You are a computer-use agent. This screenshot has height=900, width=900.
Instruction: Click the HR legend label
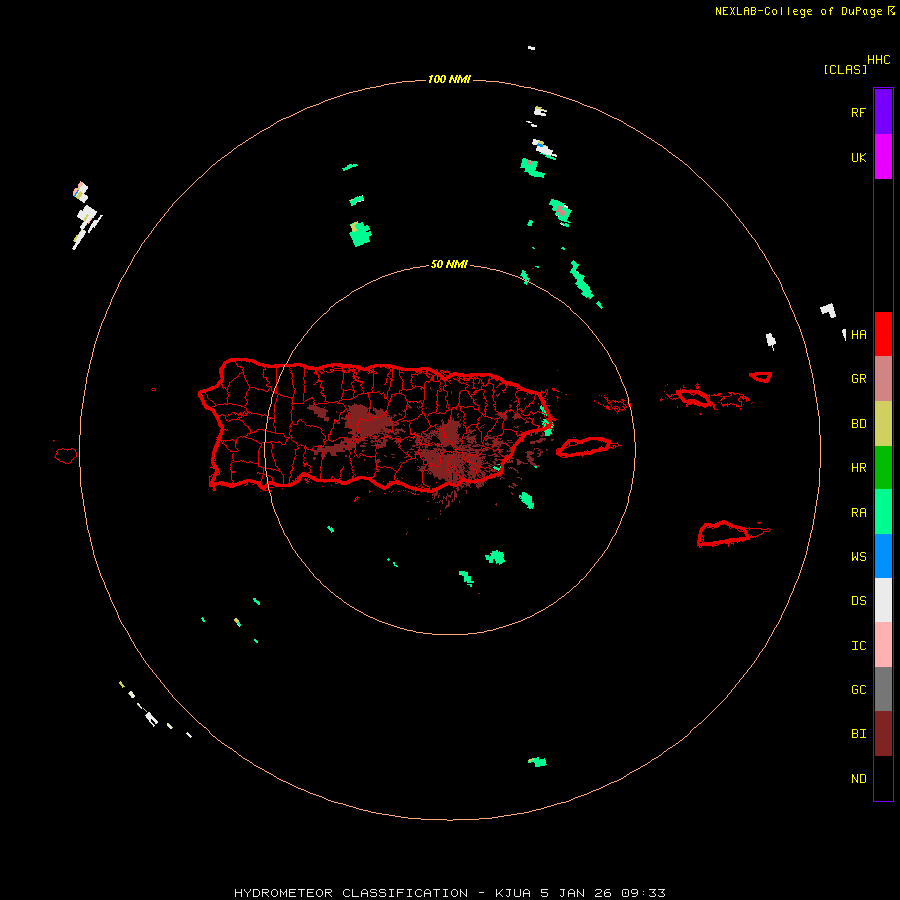858,468
